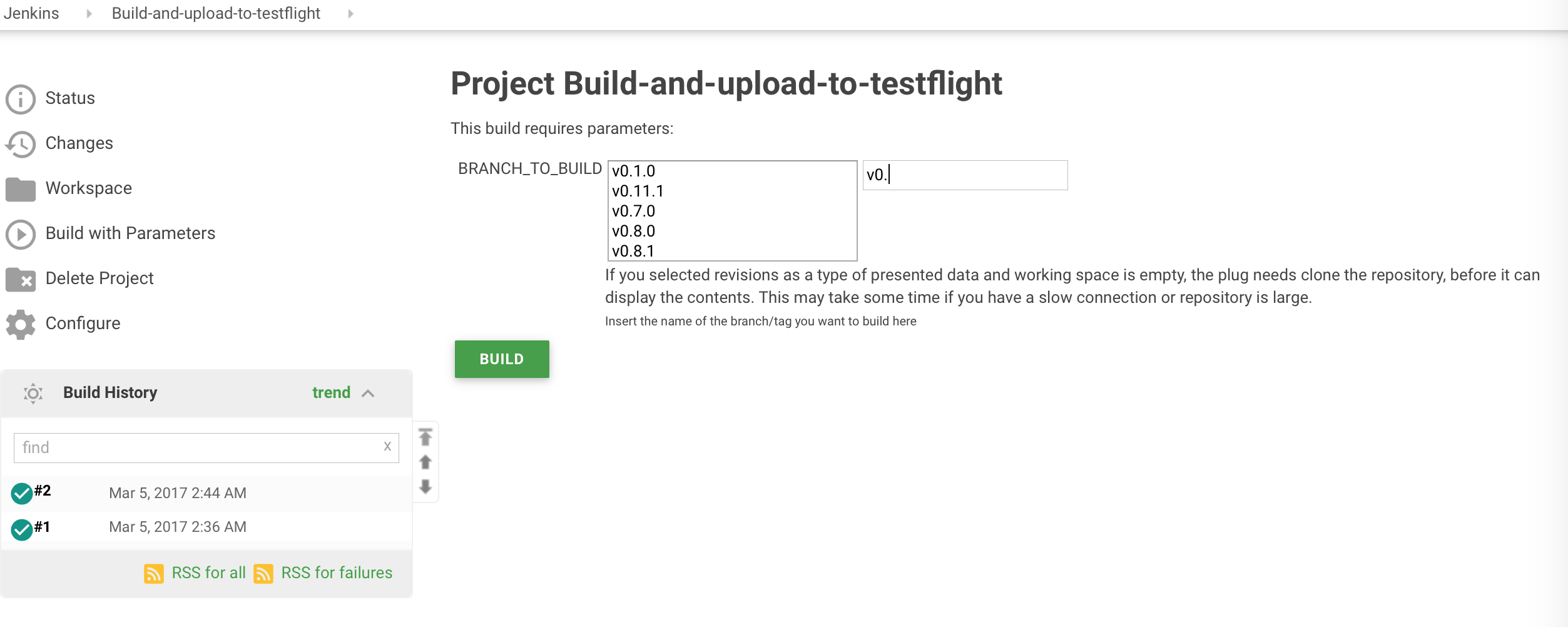1568x627 pixels.
Task: Click the green BUILD button
Action: [502, 359]
